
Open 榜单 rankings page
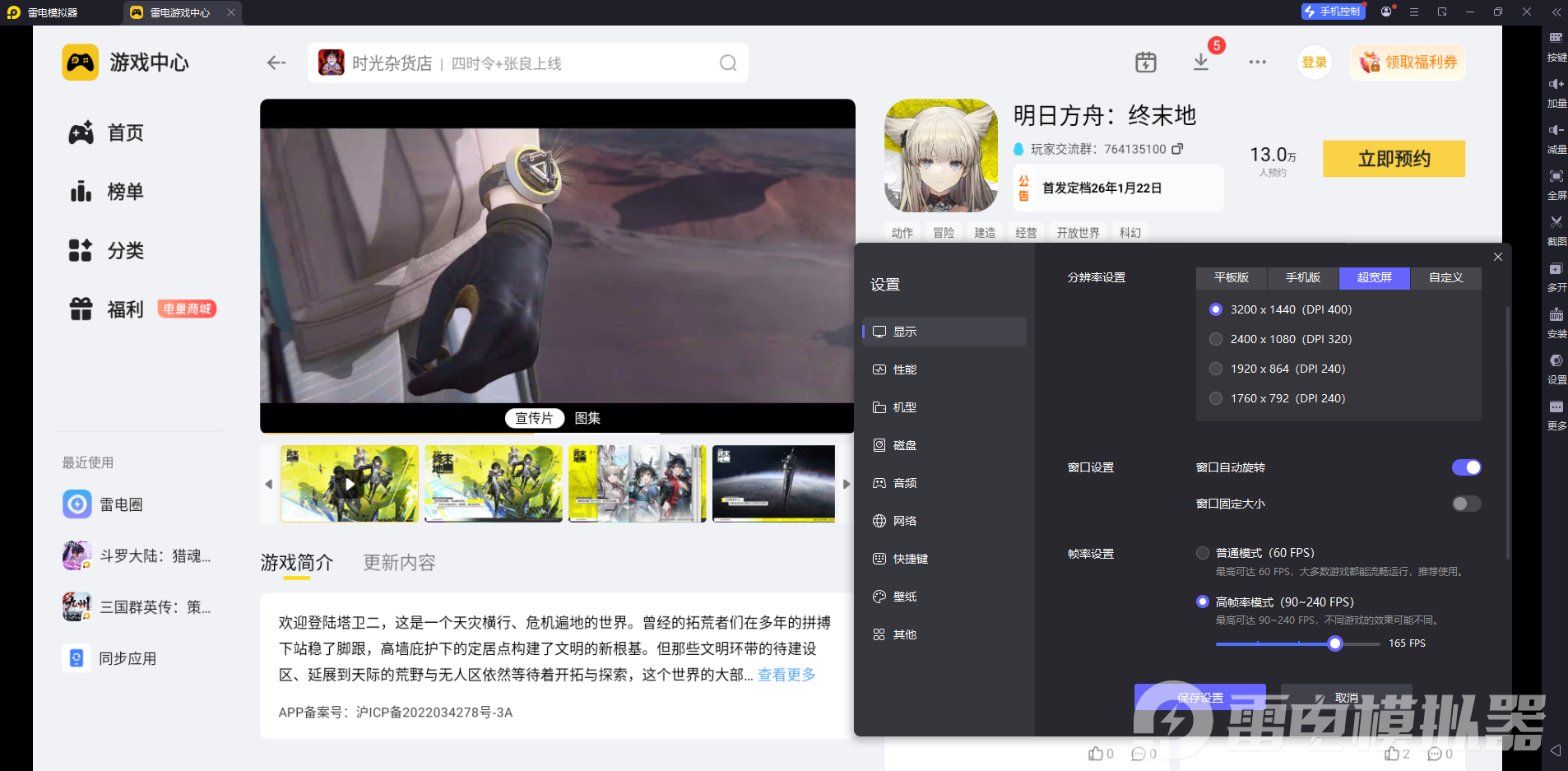106,192
